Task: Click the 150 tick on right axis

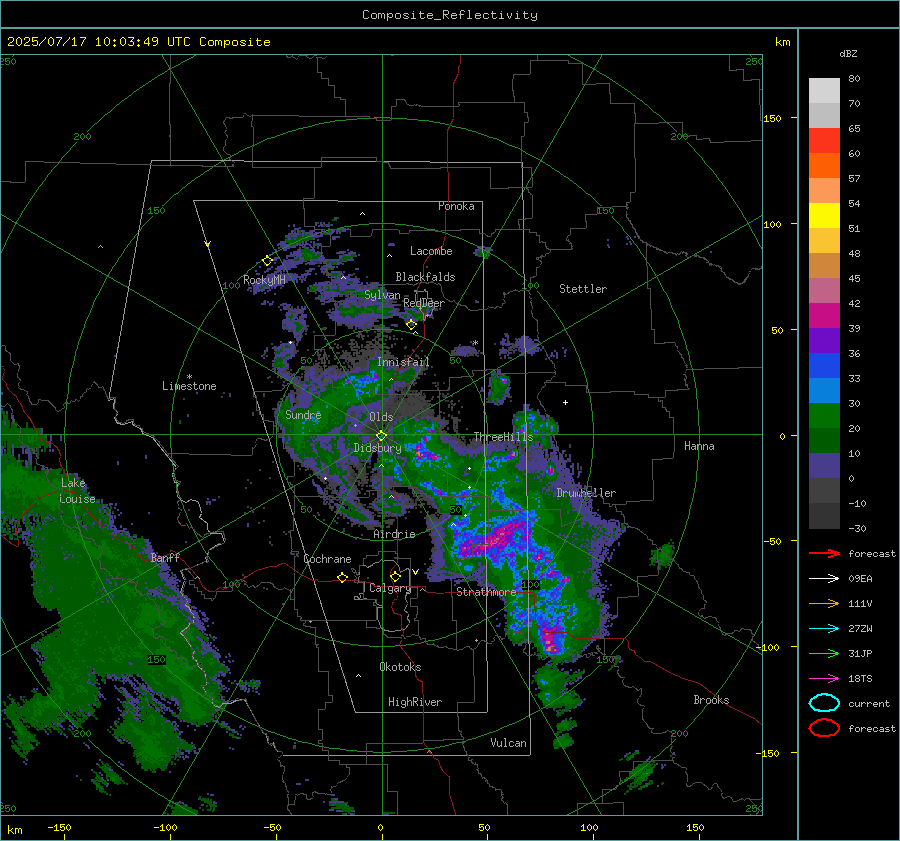Action: pos(773,118)
